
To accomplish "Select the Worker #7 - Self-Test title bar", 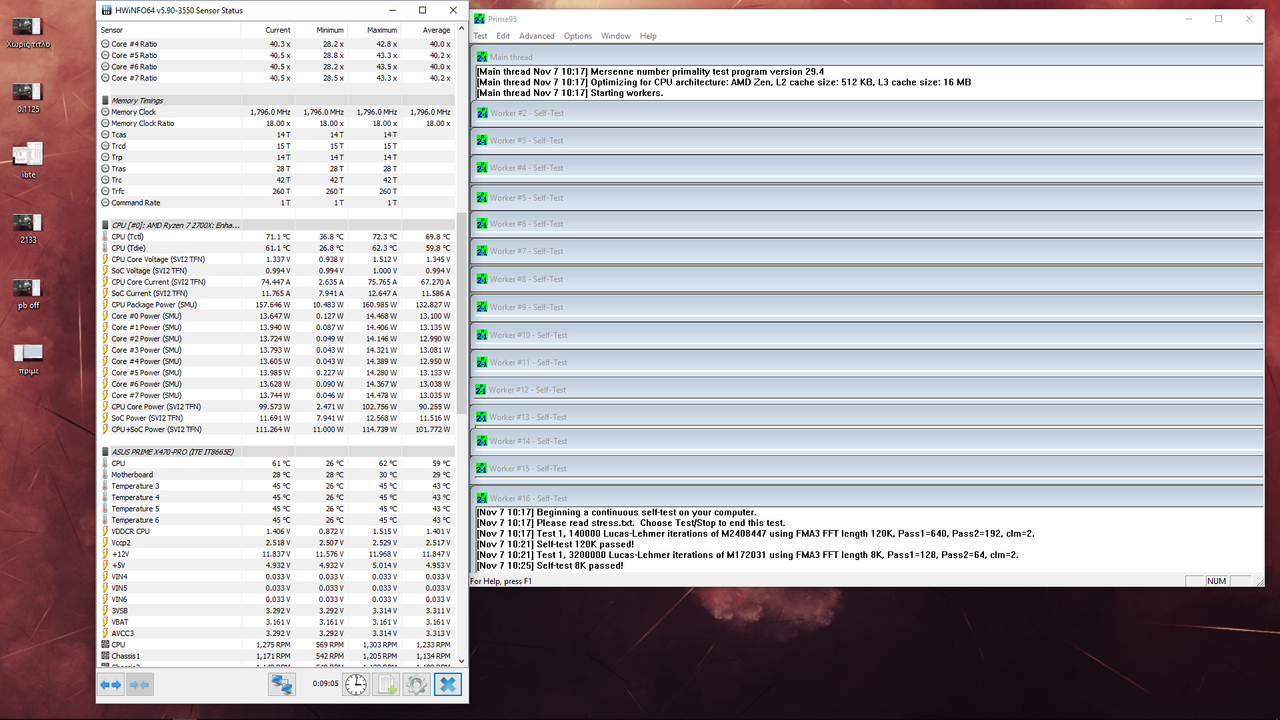I will (x=866, y=251).
